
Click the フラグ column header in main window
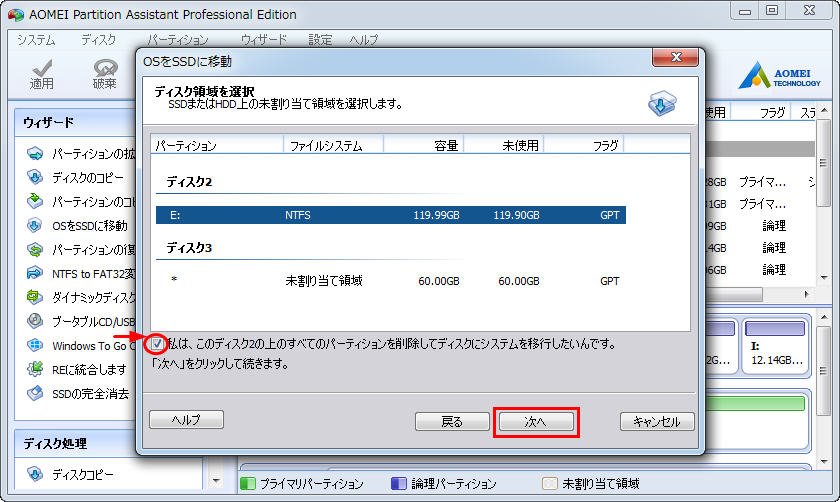[x=761, y=113]
